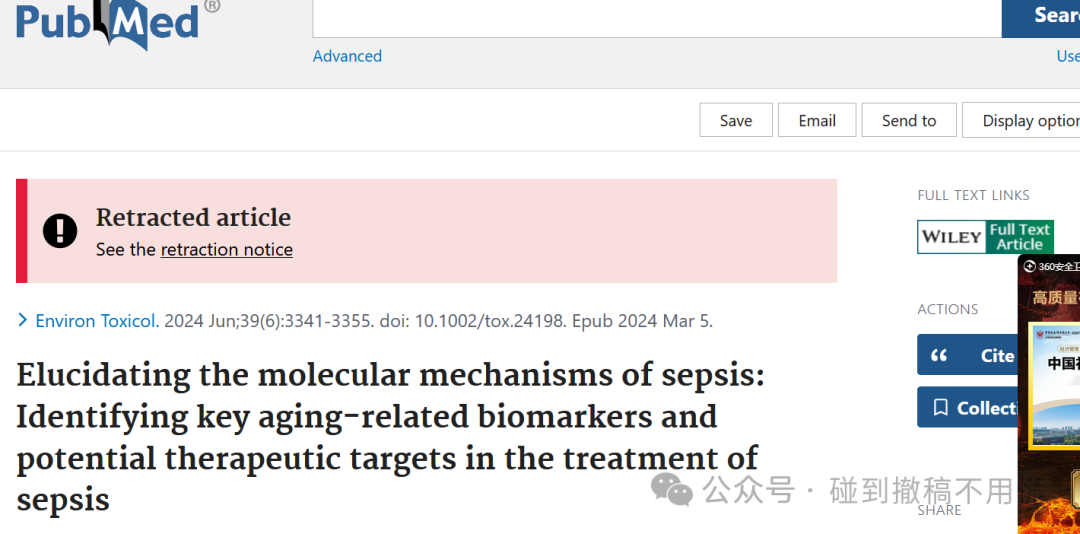1080x534 pixels.
Task: Click the quotation mark Cite icon
Action: point(939,356)
